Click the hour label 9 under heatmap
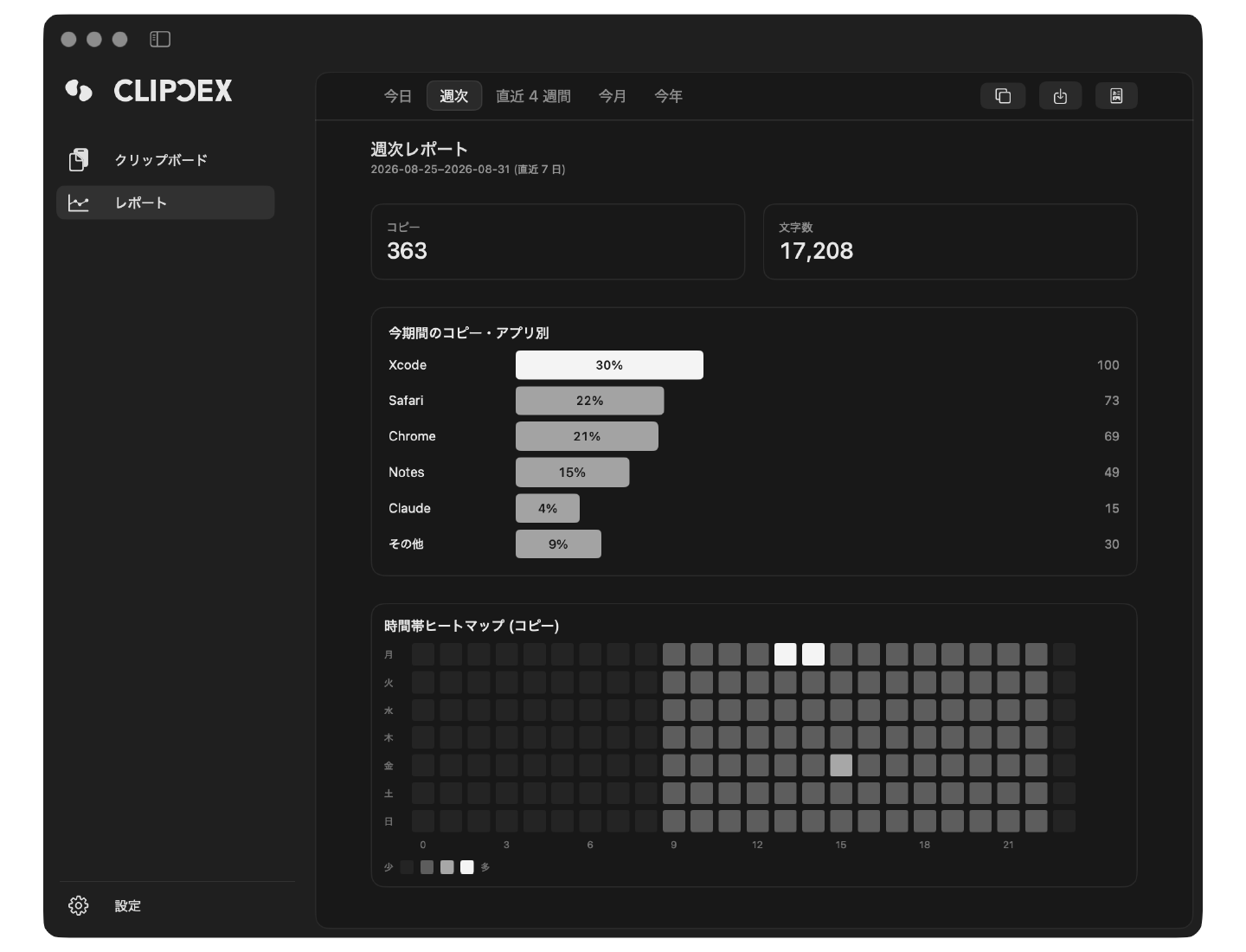 click(x=674, y=845)
